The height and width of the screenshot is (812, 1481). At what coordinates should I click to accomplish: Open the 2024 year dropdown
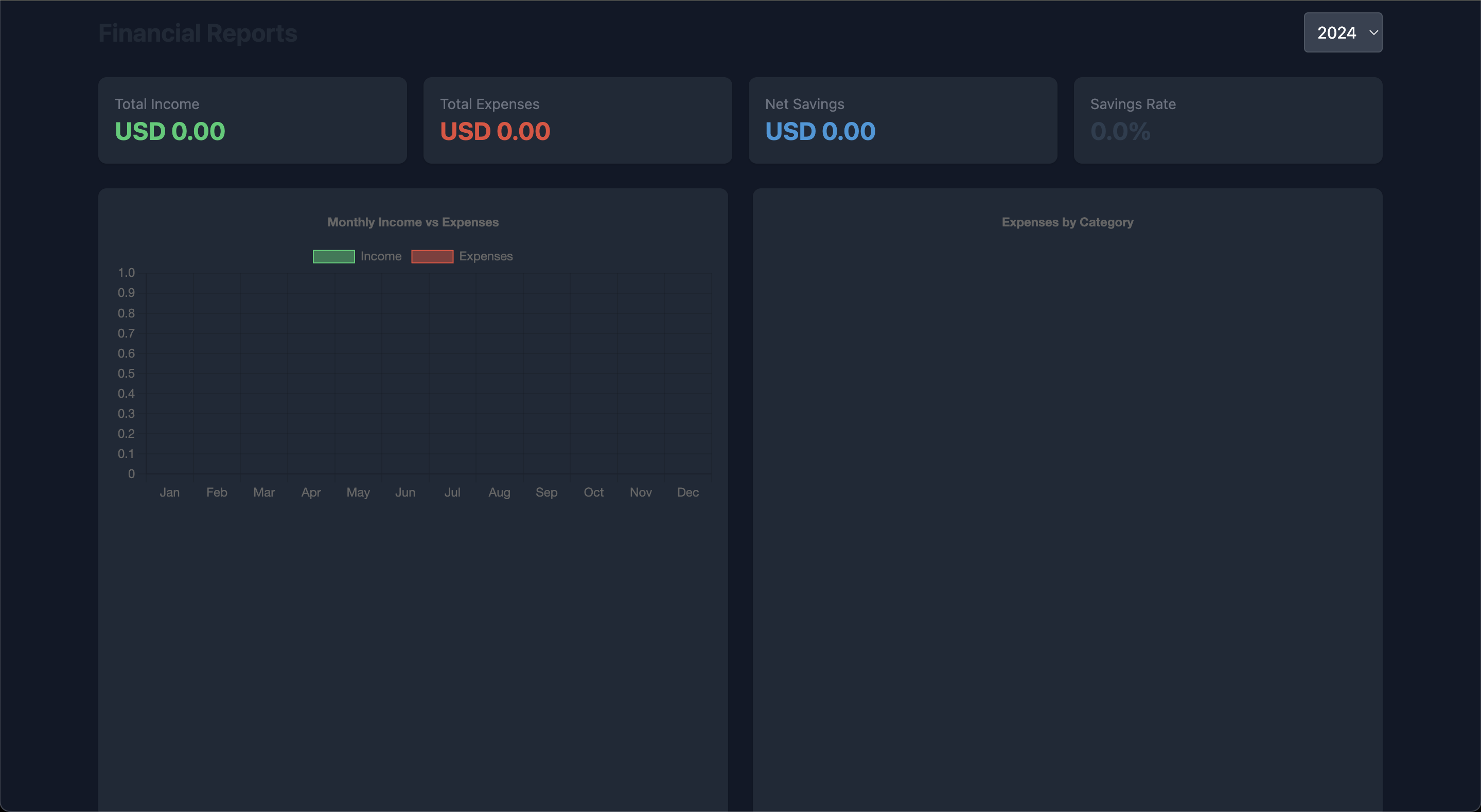(1343, 33)
